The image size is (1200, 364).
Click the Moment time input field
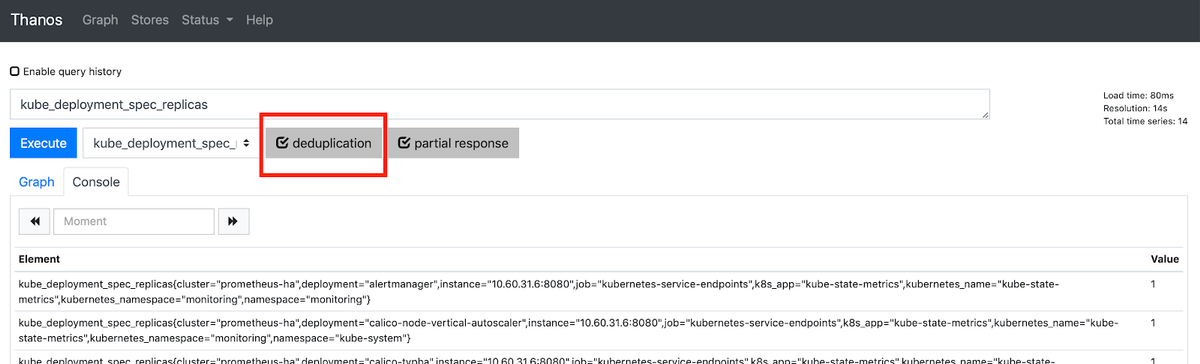[x=133, y=221]
